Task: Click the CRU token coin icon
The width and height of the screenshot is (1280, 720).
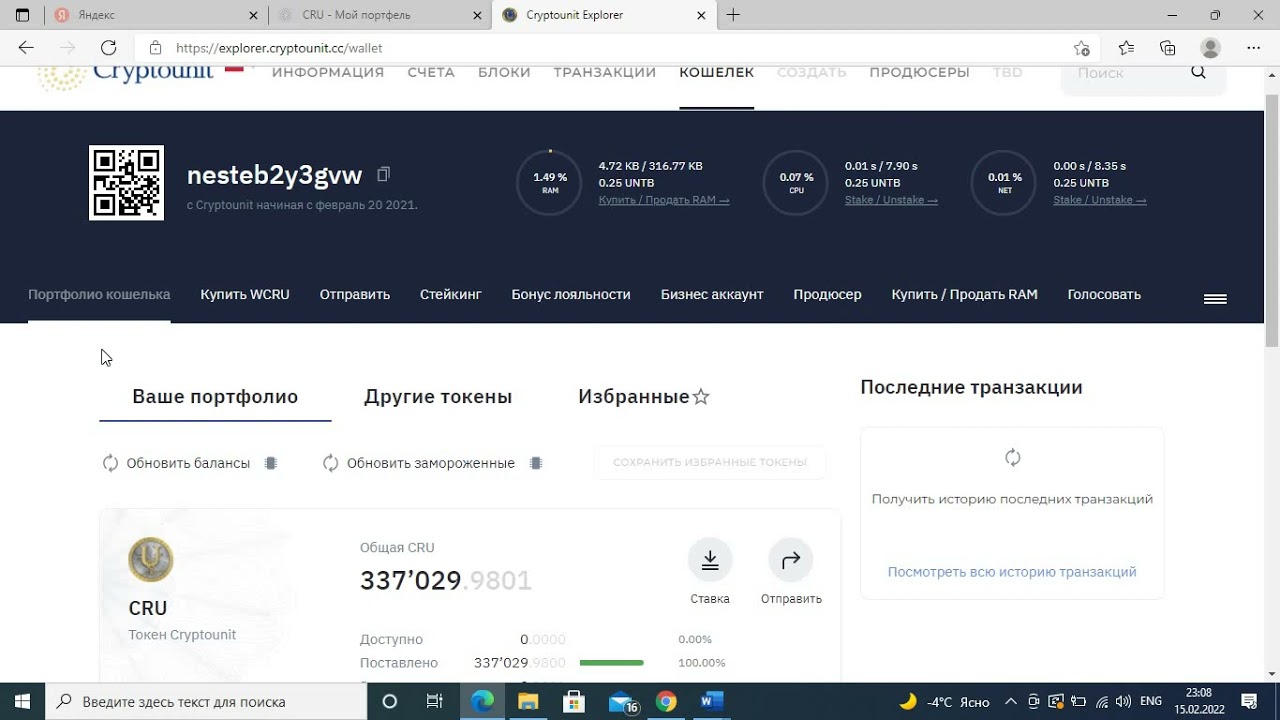Action: point(151,560)
